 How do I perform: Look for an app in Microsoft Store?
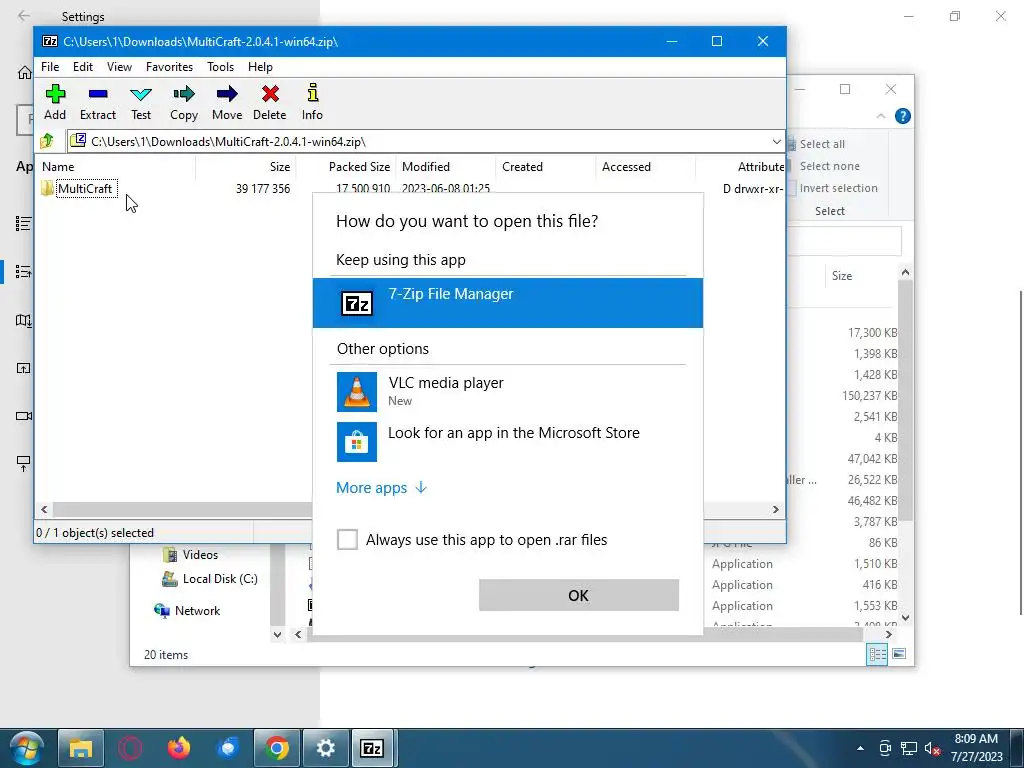(507, 441)
